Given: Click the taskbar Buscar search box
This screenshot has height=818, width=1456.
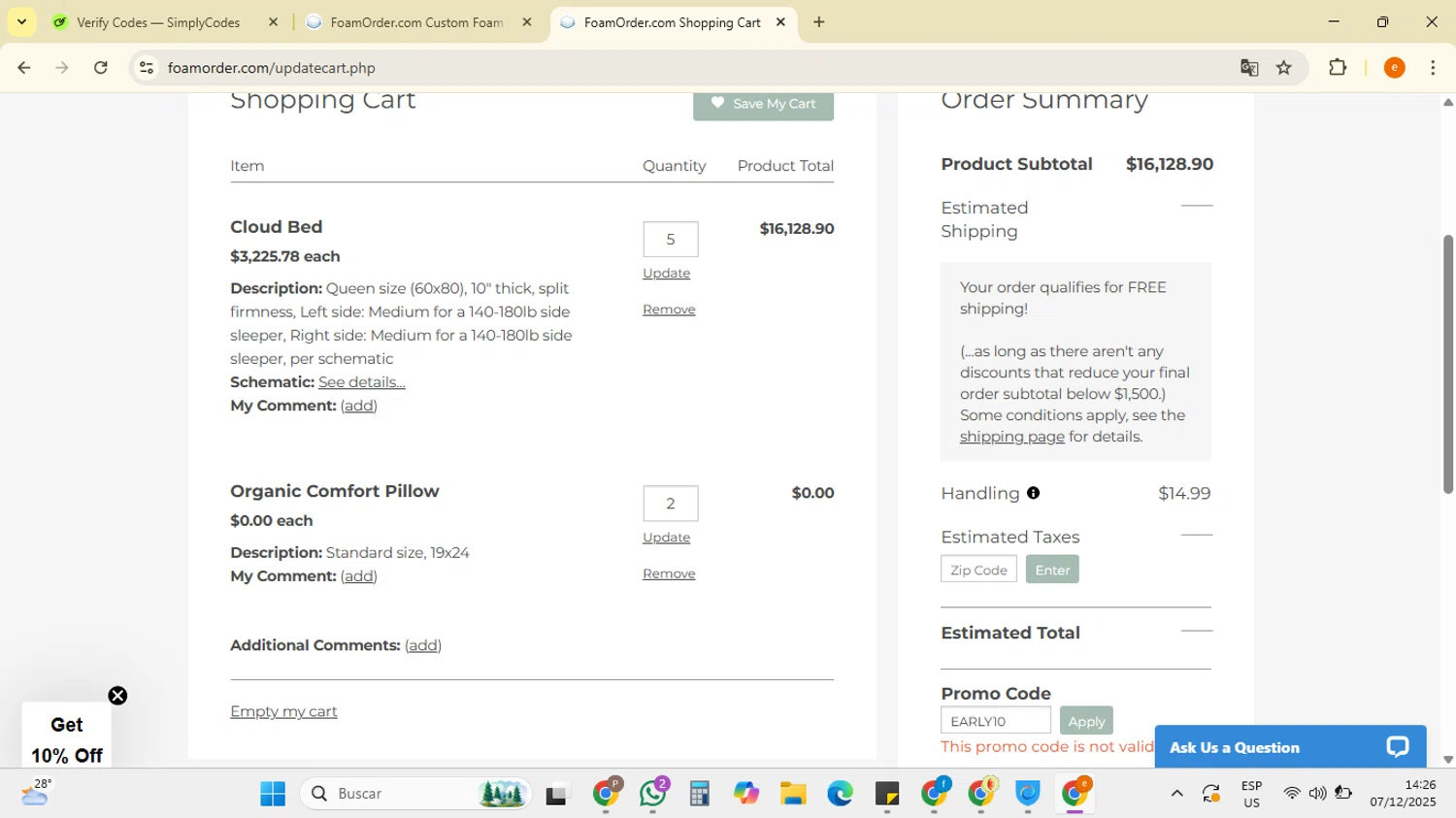Looking at the screenshot, I should pos(415,794).
